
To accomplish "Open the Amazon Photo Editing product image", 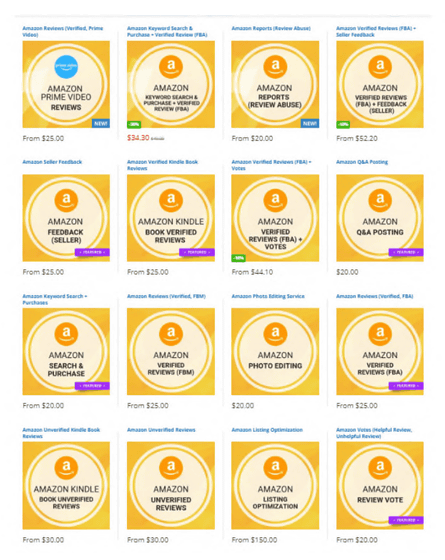I will 275,351.
